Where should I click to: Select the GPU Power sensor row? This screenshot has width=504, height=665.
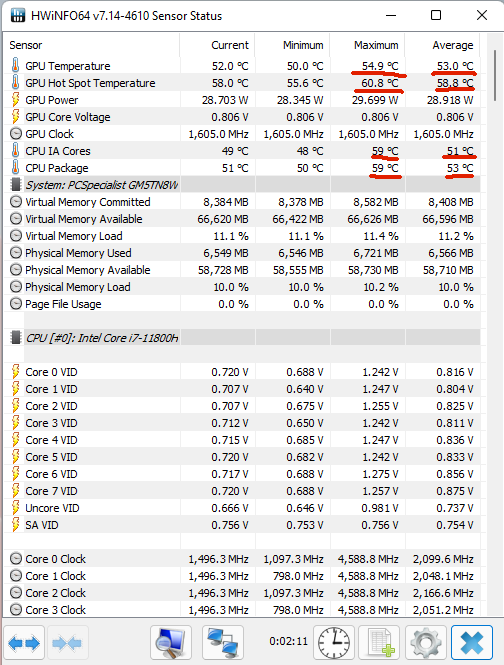click(x=242, y=100)
